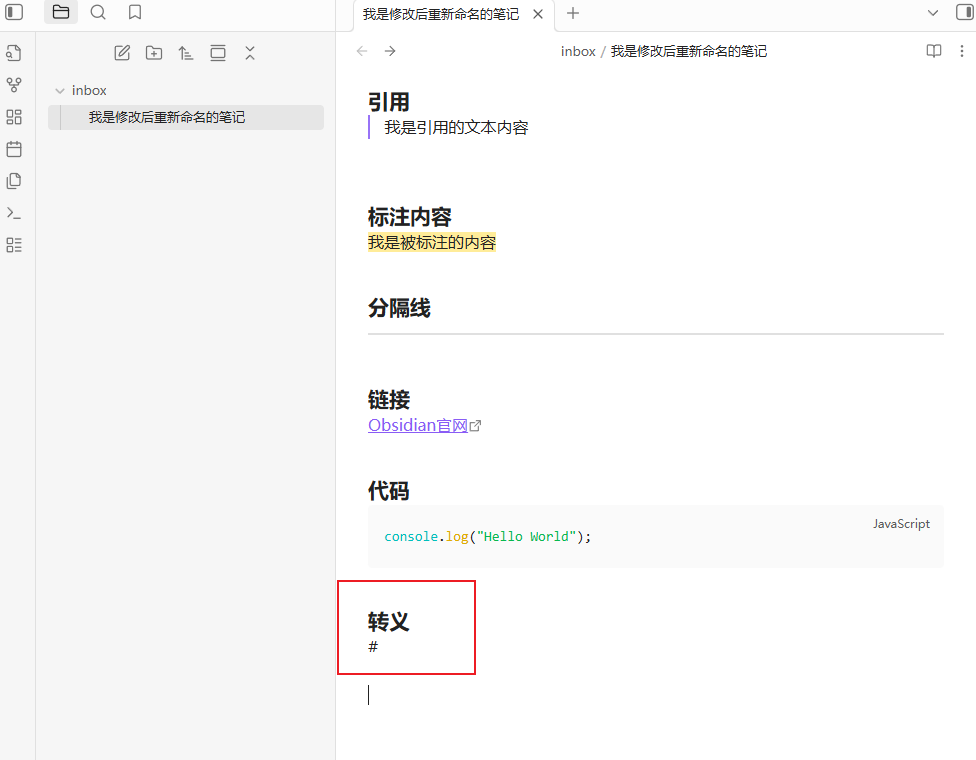Open graph view from ribbon

tap(14, 85)
